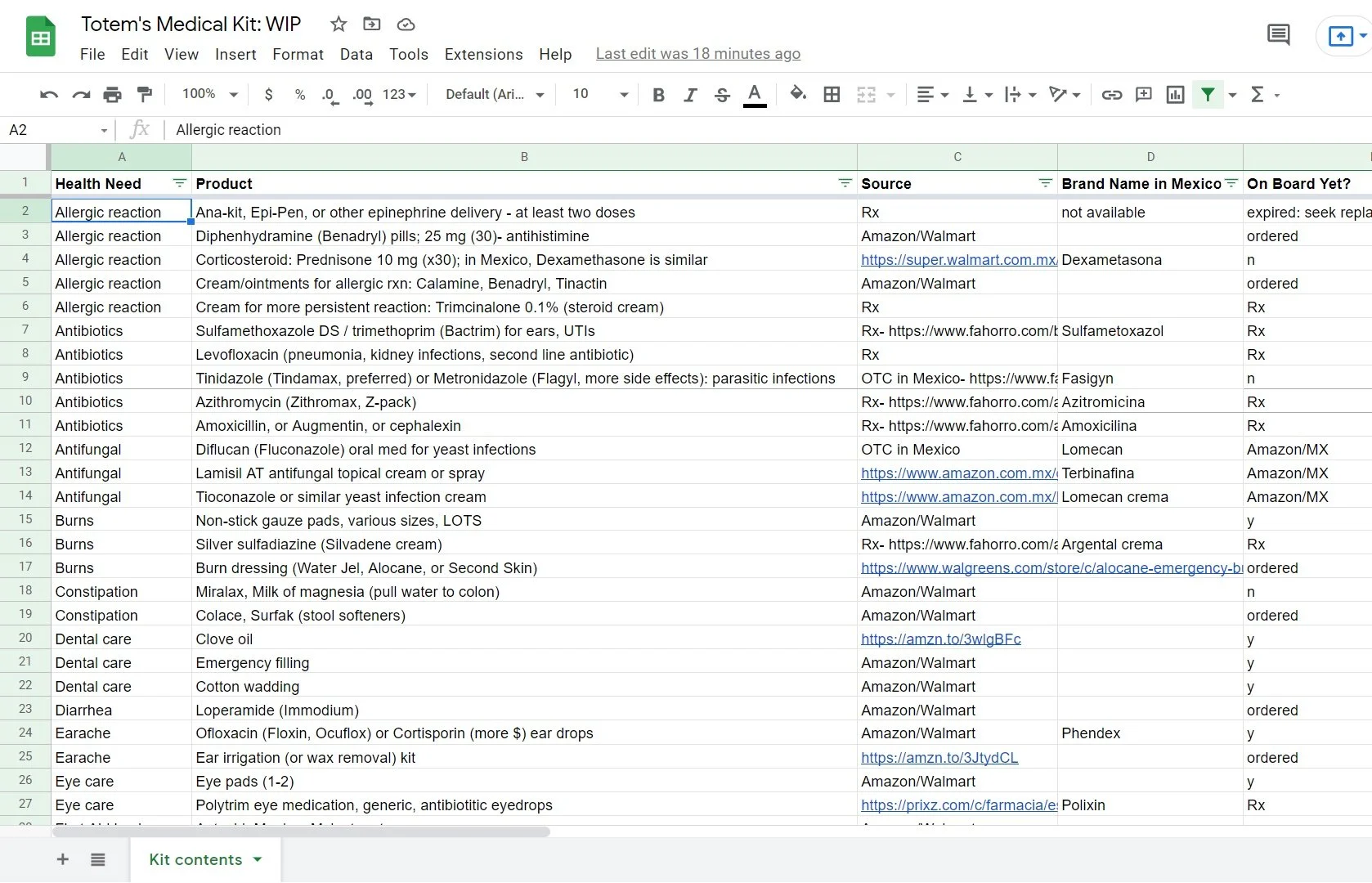Open the Default (Arial) font dropdown
The width and height of the screenshot is (1372, 883).
(495, 95)
